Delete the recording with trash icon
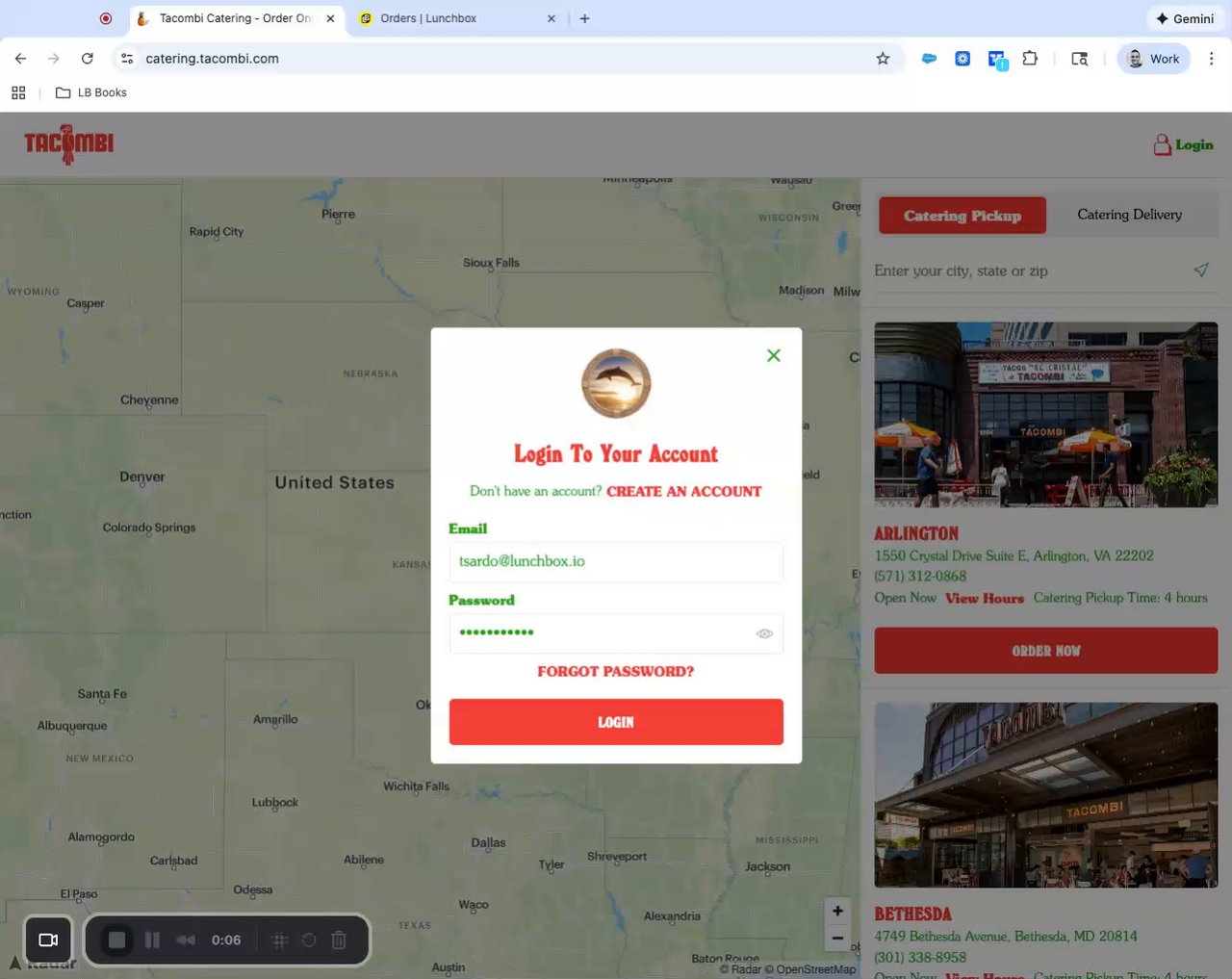The width and height of the screenshot is (1232, 979). pos(339,940)
